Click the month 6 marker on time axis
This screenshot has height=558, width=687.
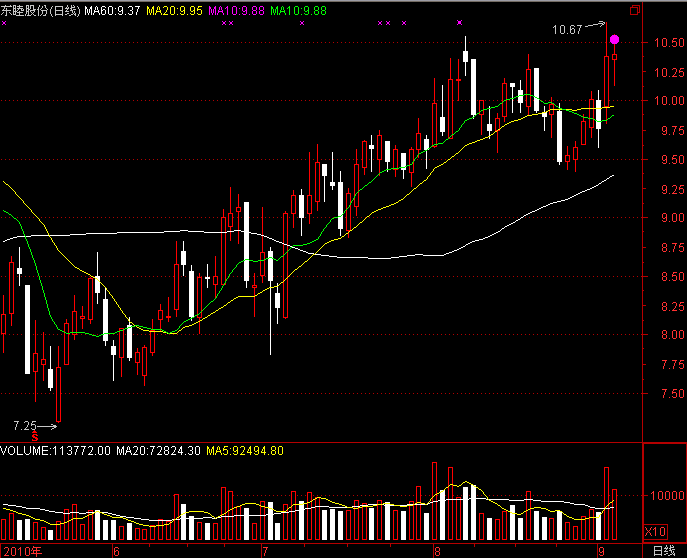pyautogui.click(x=116, y=551)
